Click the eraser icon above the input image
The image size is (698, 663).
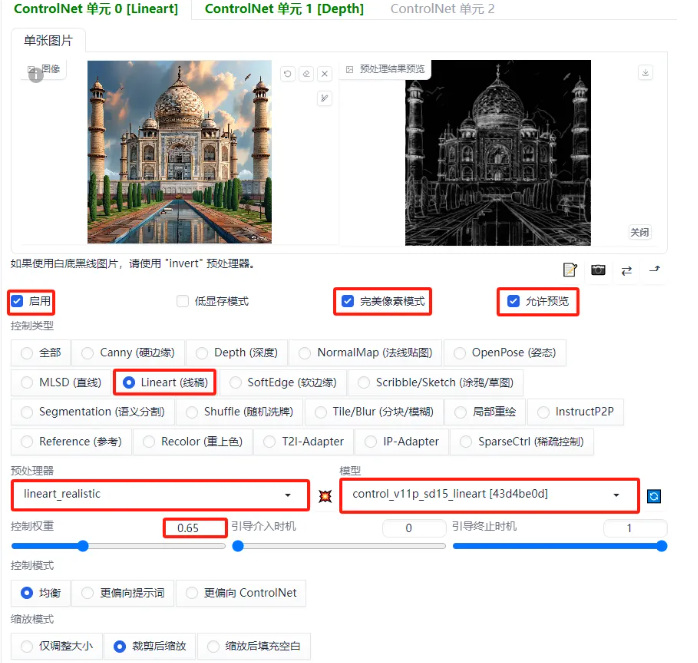[x=306, y=73]
